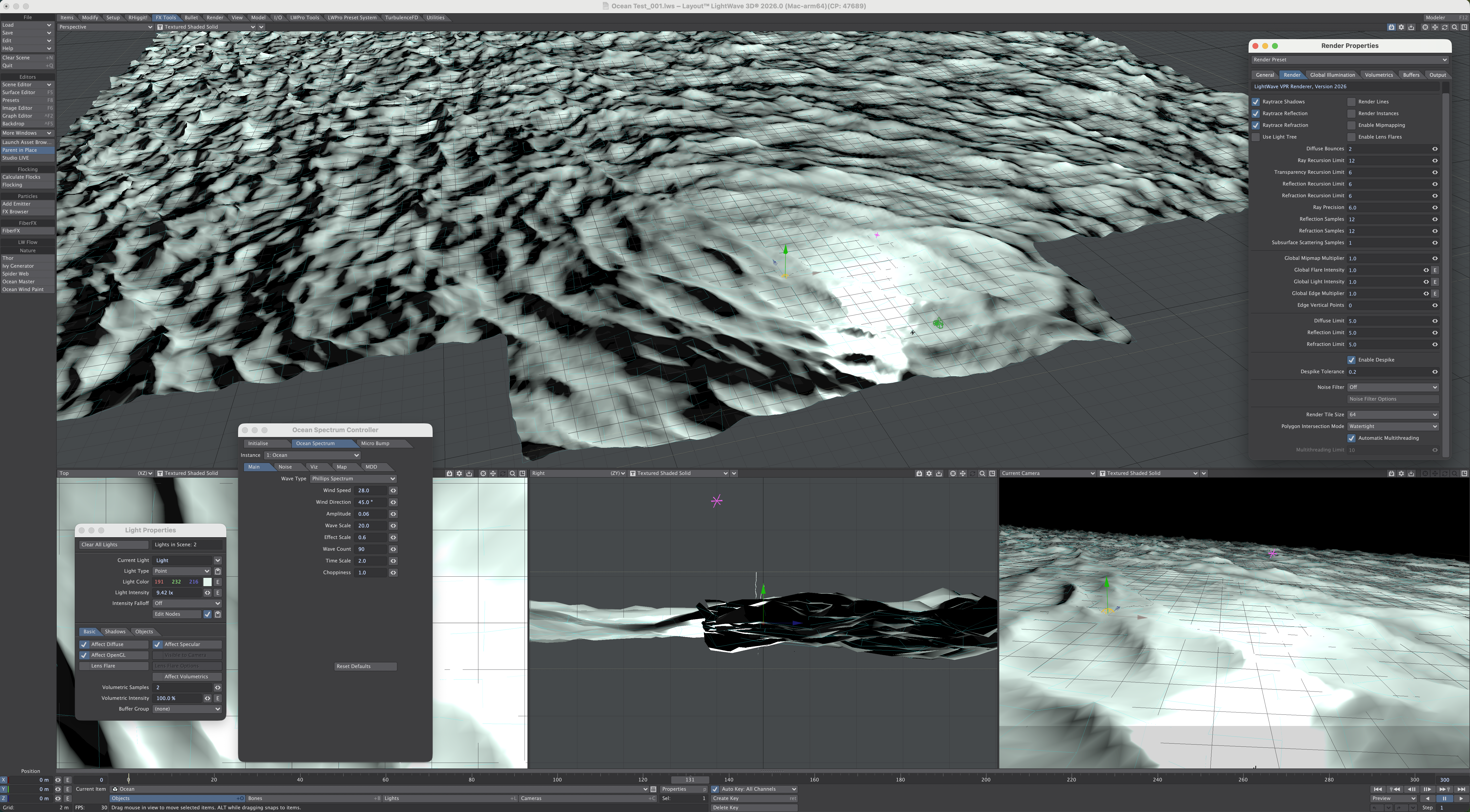Click Reset Defaults button
The image size is (1470, 812).
365,667
